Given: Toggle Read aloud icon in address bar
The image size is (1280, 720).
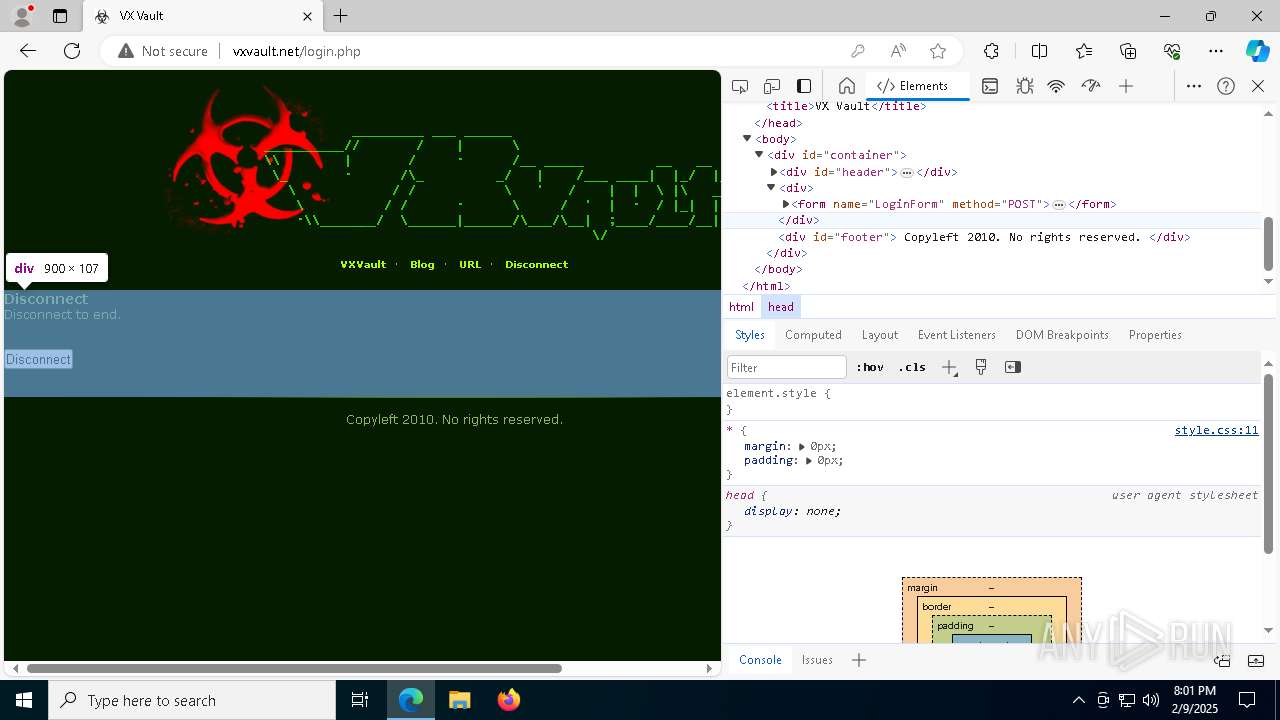Looking at the screenshot, I should (x=898, y=51).
